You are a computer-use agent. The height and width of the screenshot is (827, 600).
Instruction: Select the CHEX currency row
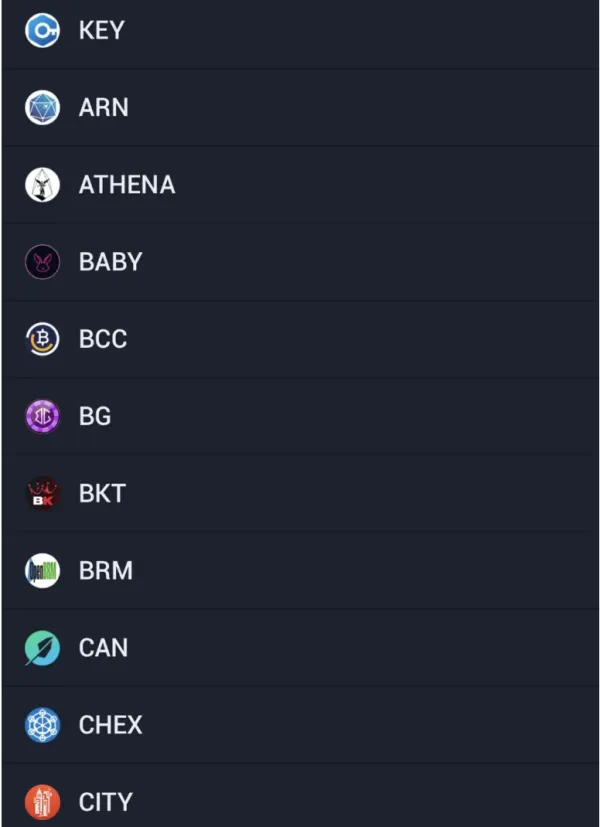pyautogui.click(x=300, y=725)
